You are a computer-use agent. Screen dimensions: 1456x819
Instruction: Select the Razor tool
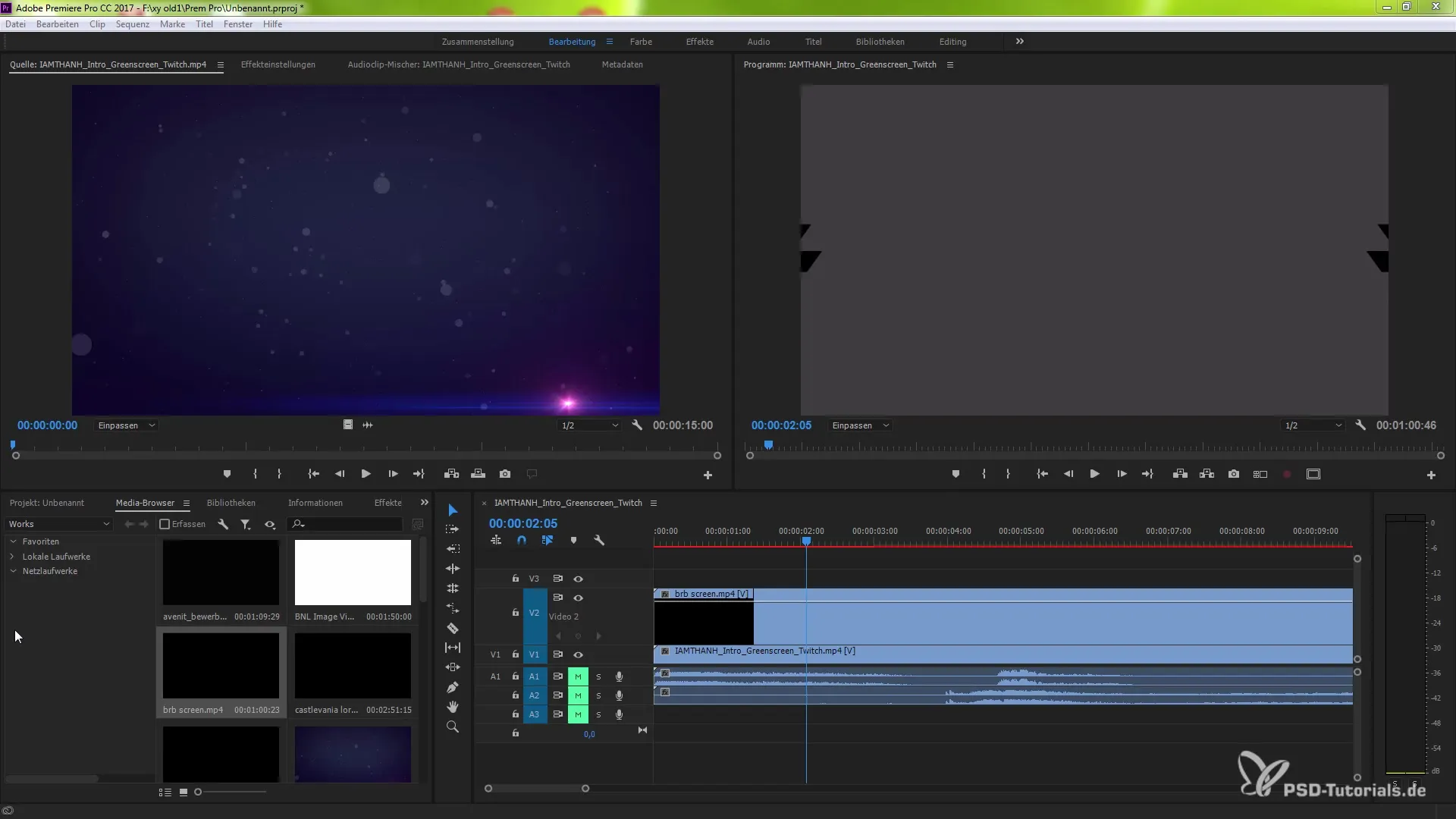[453, 628]
